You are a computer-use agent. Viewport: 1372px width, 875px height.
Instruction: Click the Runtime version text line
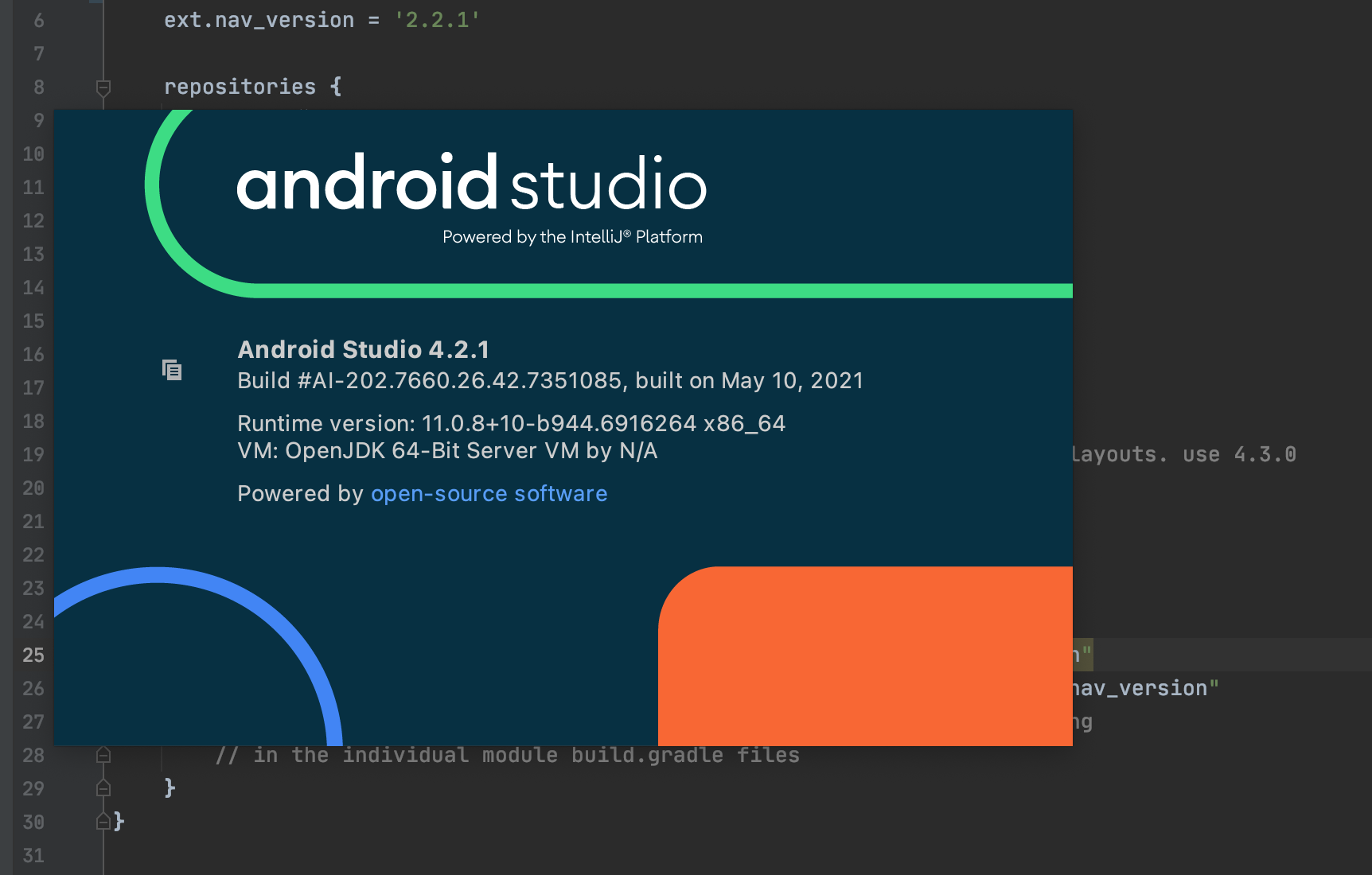(x=511, y=423)
